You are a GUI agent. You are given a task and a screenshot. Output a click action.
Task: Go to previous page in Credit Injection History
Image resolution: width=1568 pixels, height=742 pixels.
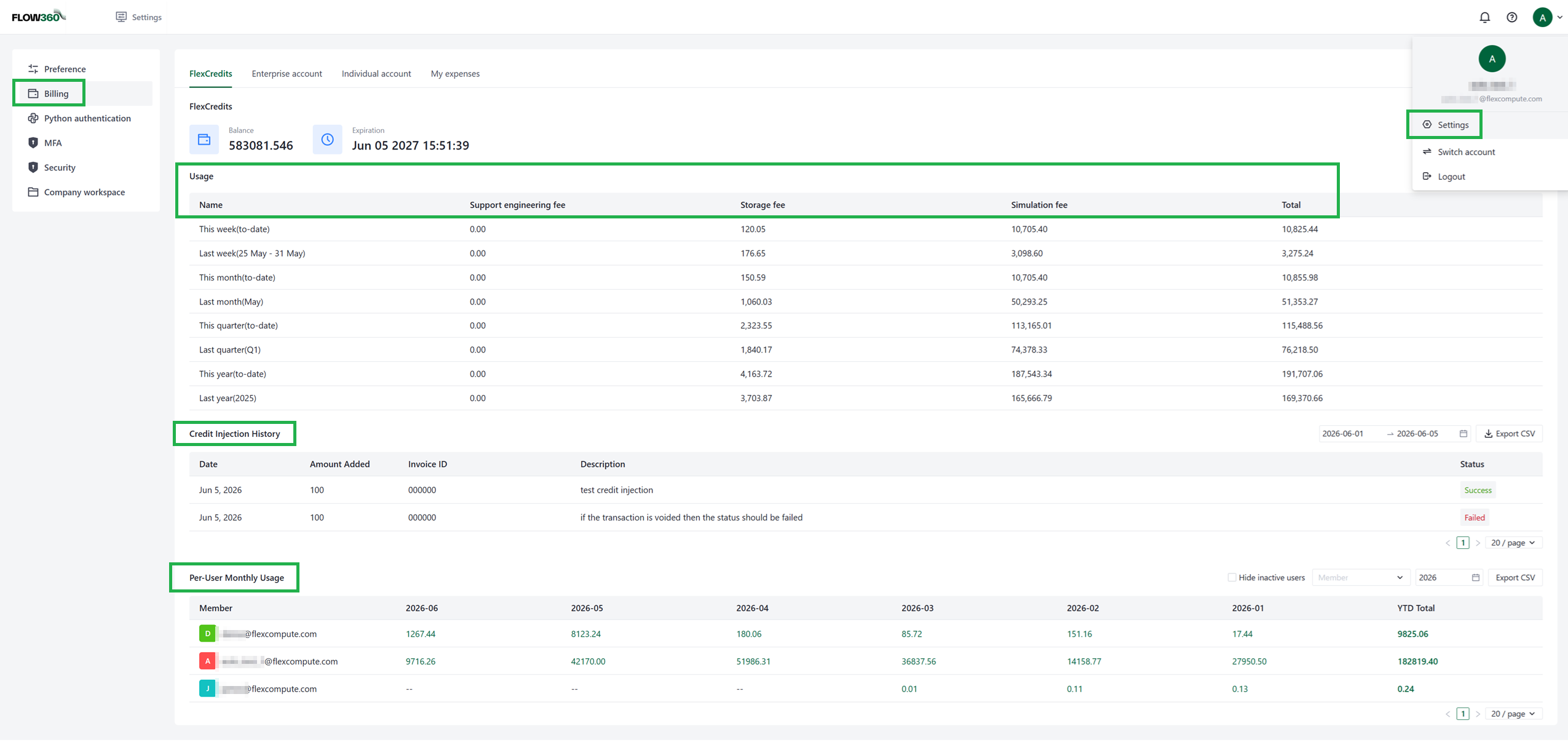click(x=1447, y=543)
